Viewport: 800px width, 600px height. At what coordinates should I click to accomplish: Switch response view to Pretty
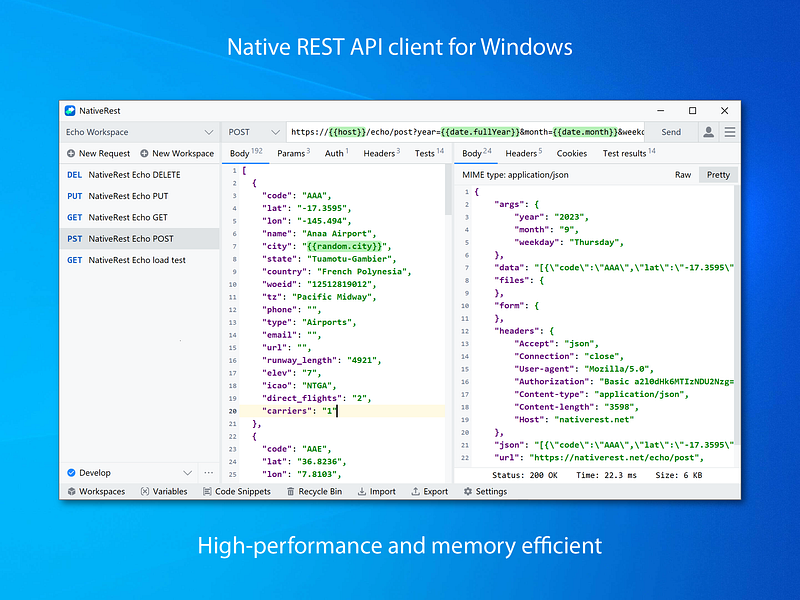[718, 174]
